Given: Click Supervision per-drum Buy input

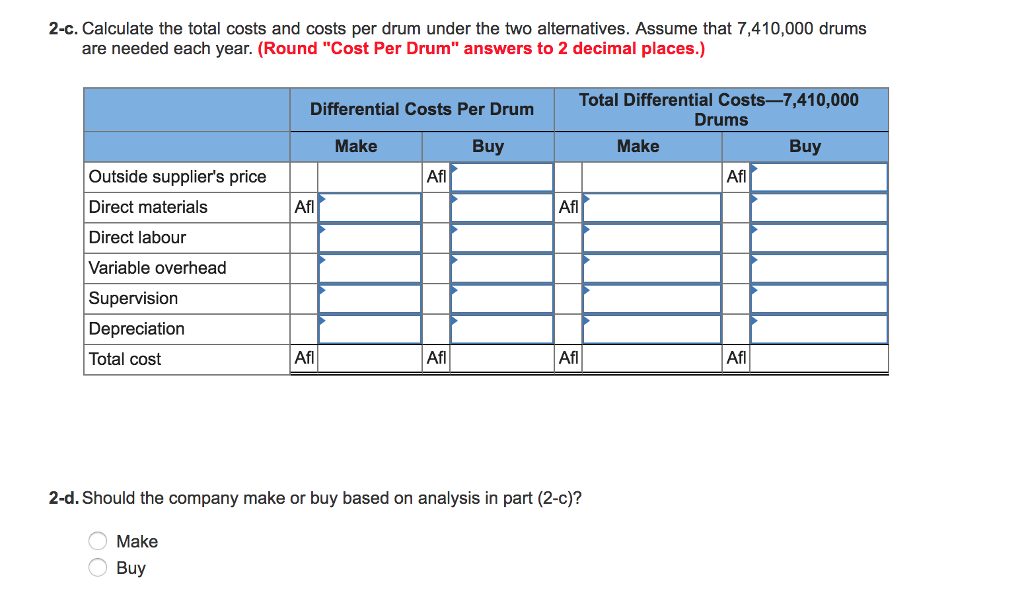Looking at the screenshot, I should click(502, 299).
